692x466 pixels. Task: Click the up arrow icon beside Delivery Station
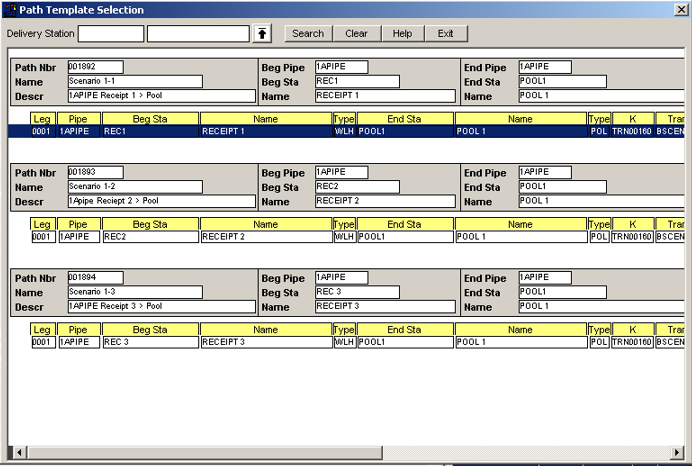262,34
